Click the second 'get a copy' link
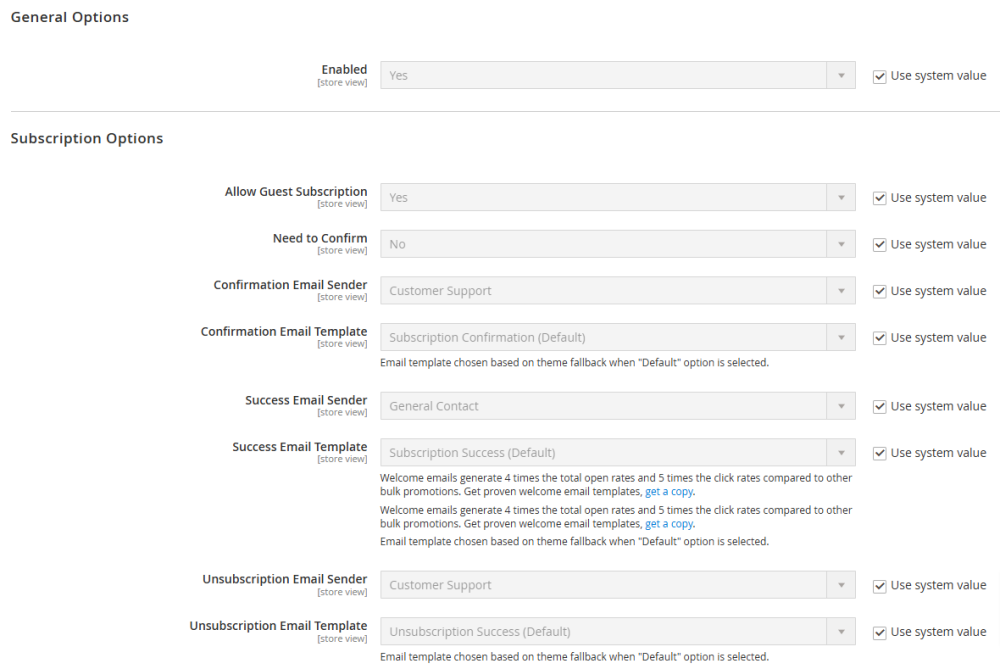Viewport: 1000px width, 669px height. pos(668,524)
